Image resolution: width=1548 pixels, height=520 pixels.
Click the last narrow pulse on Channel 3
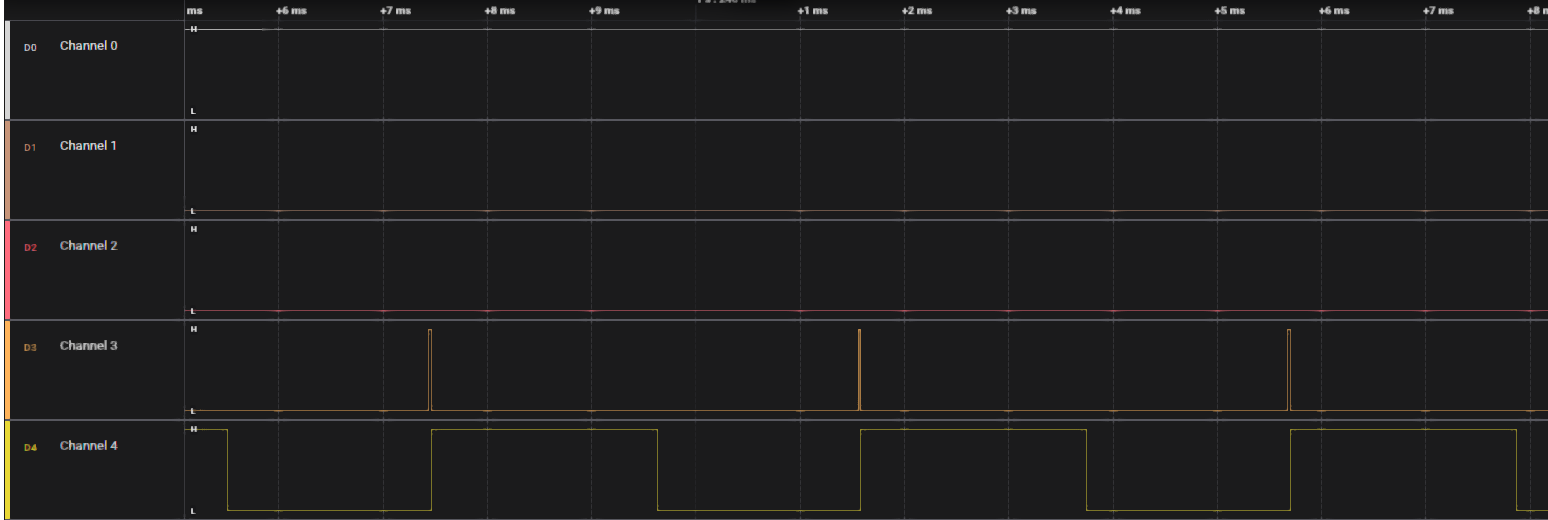(1289, 370)
